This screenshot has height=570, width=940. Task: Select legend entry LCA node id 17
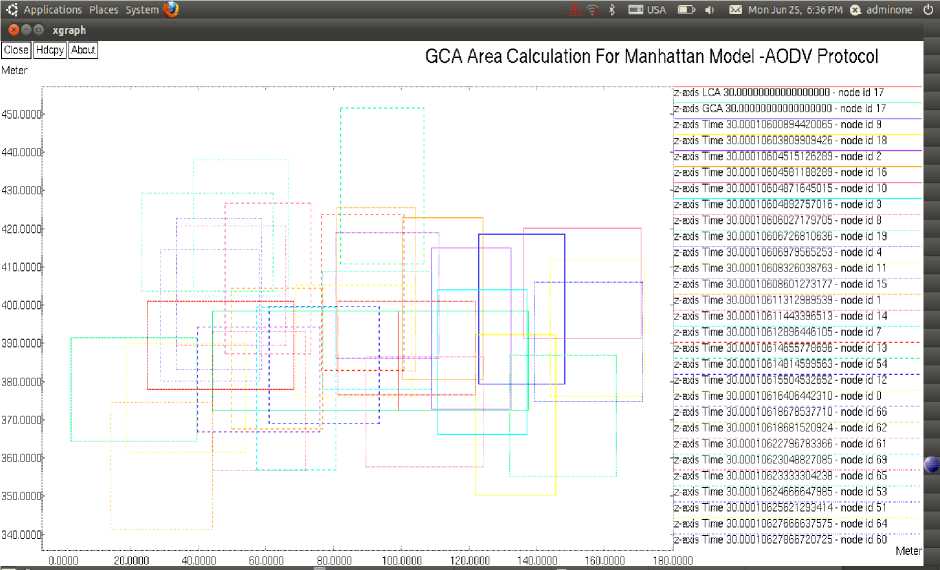coord(779,93)
